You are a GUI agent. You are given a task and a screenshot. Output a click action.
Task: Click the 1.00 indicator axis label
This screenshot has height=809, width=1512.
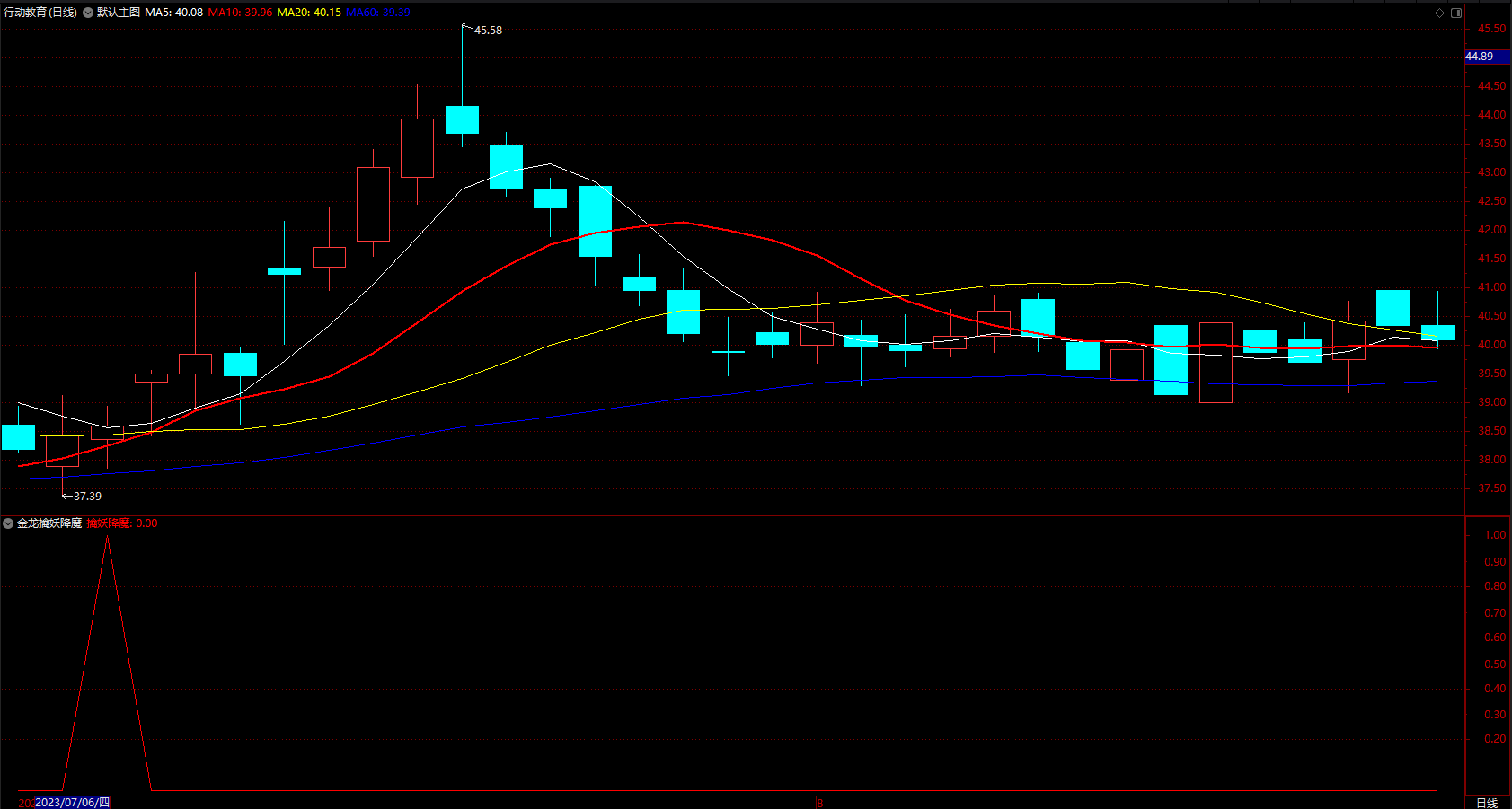(x=1495, y=535)
